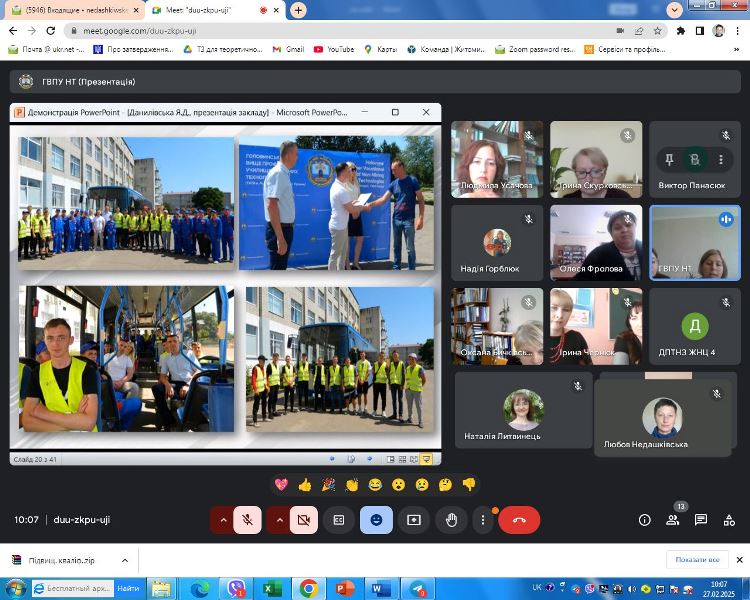Screen dimensions: 750x600
Task: Open the chat with everyone panel
Action: [701, 520]
